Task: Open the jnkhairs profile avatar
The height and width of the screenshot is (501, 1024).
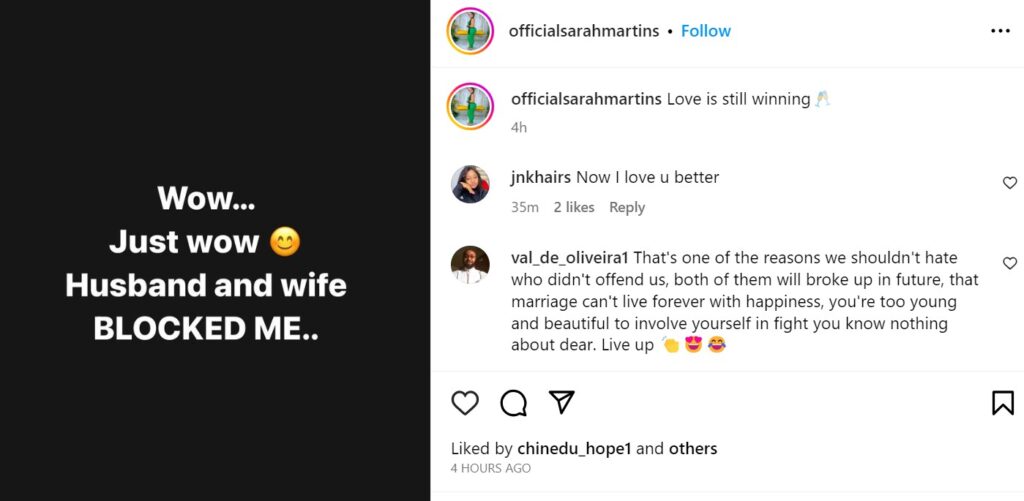Action: (x=470, y=184)
